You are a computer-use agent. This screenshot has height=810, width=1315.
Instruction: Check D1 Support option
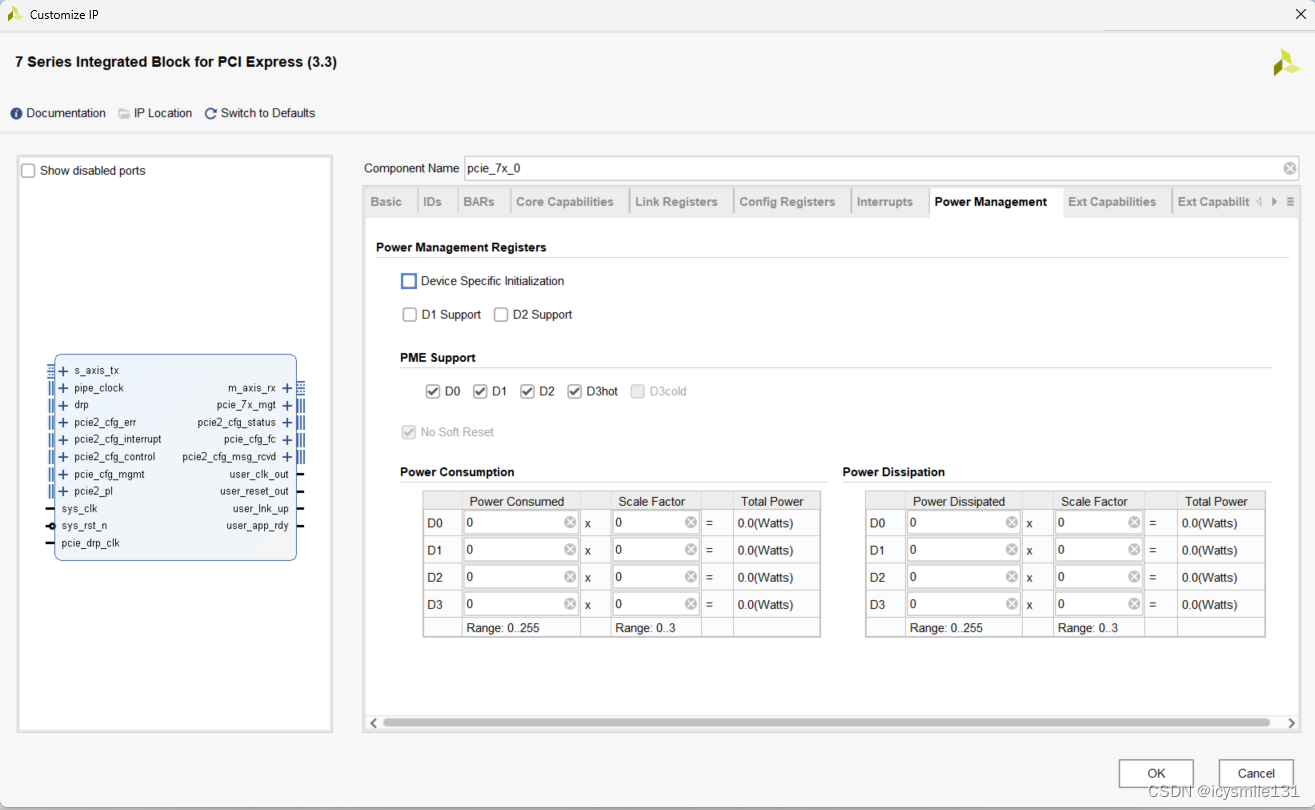pos(410,315)
